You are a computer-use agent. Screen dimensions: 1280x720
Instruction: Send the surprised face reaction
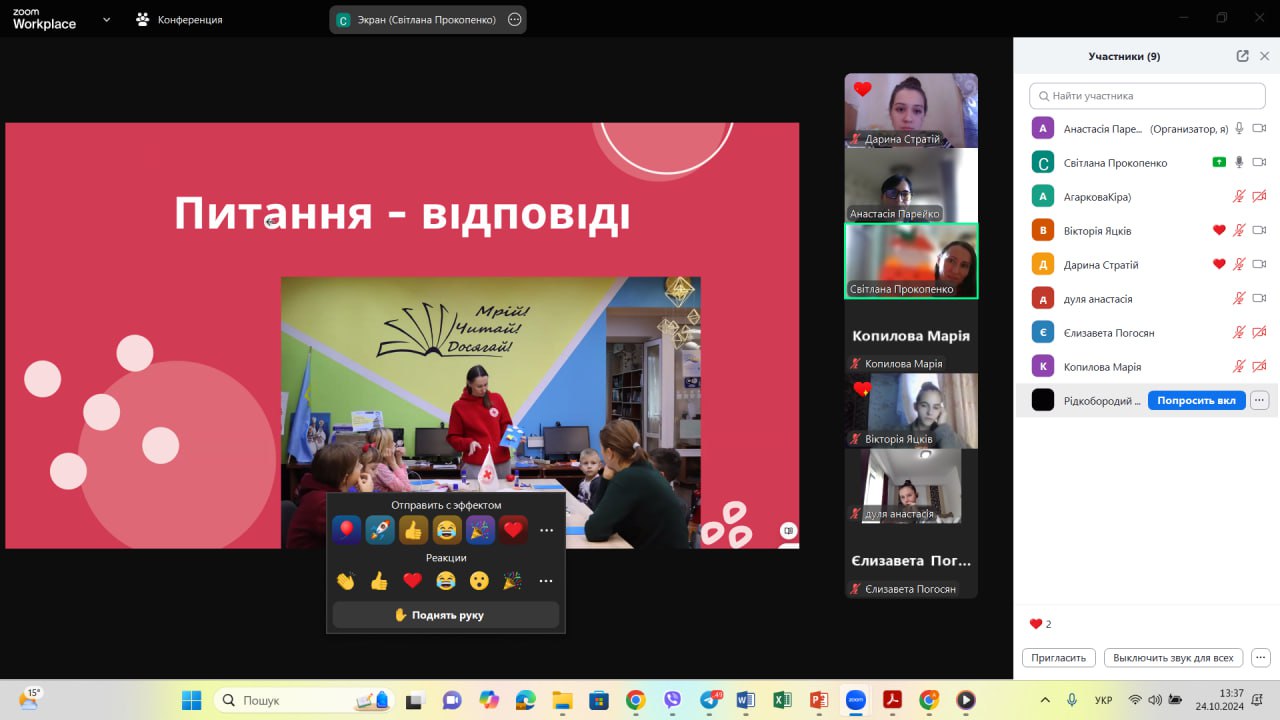(479, 581)
